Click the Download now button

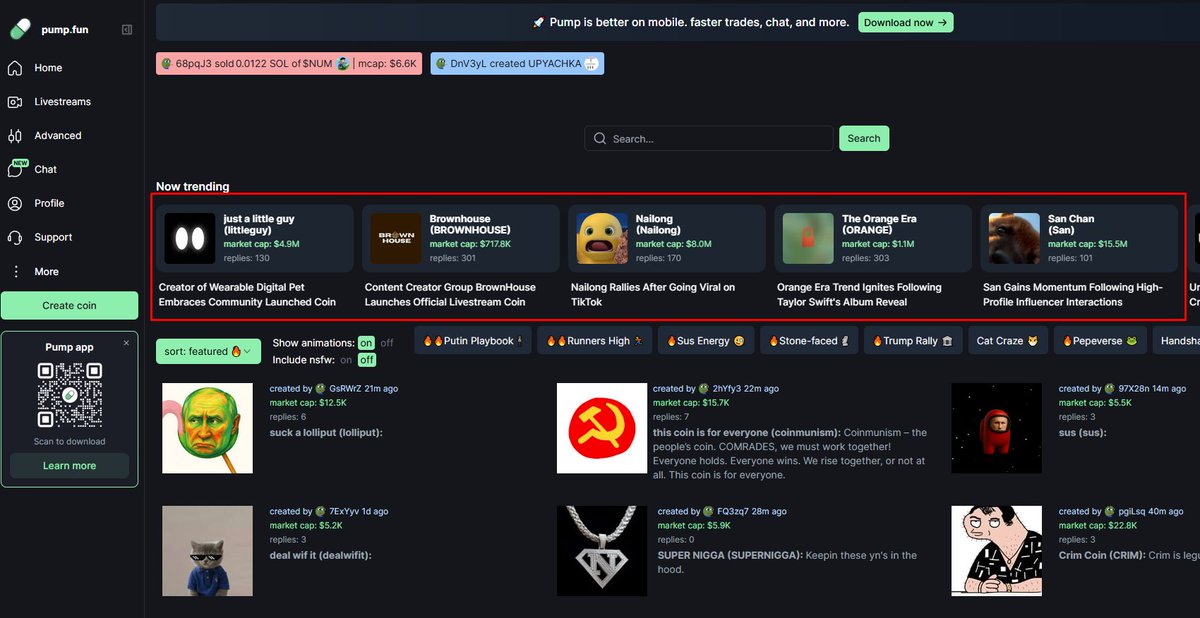(x=906, y=22)
